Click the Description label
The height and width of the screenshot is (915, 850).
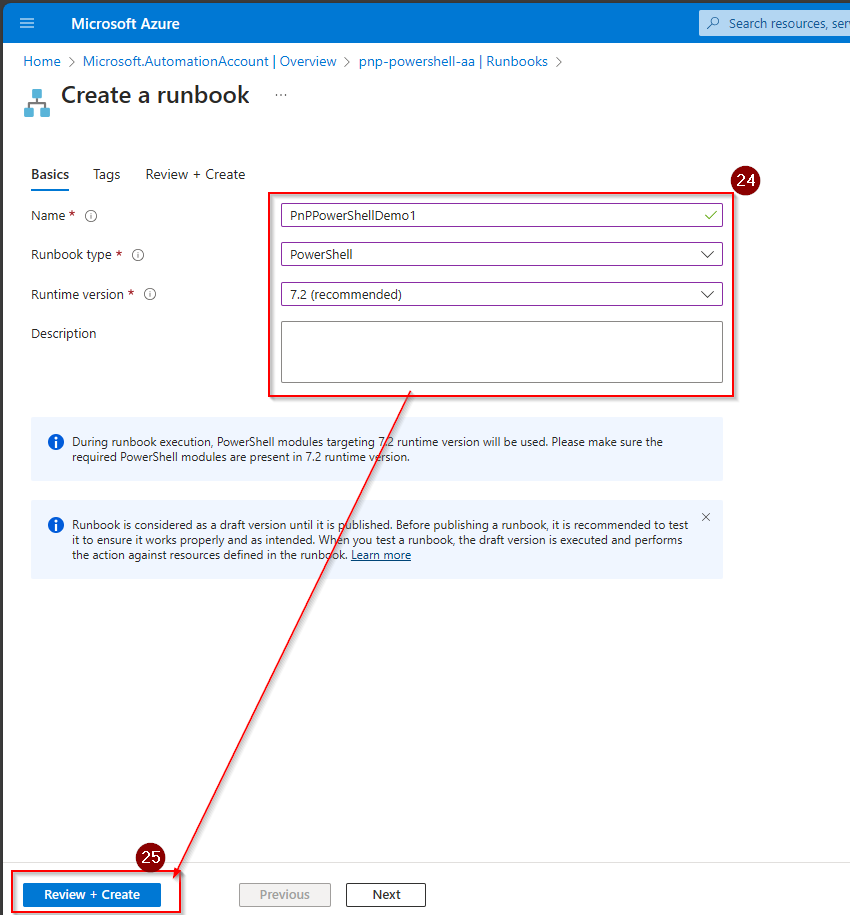(x=64, y=334)
